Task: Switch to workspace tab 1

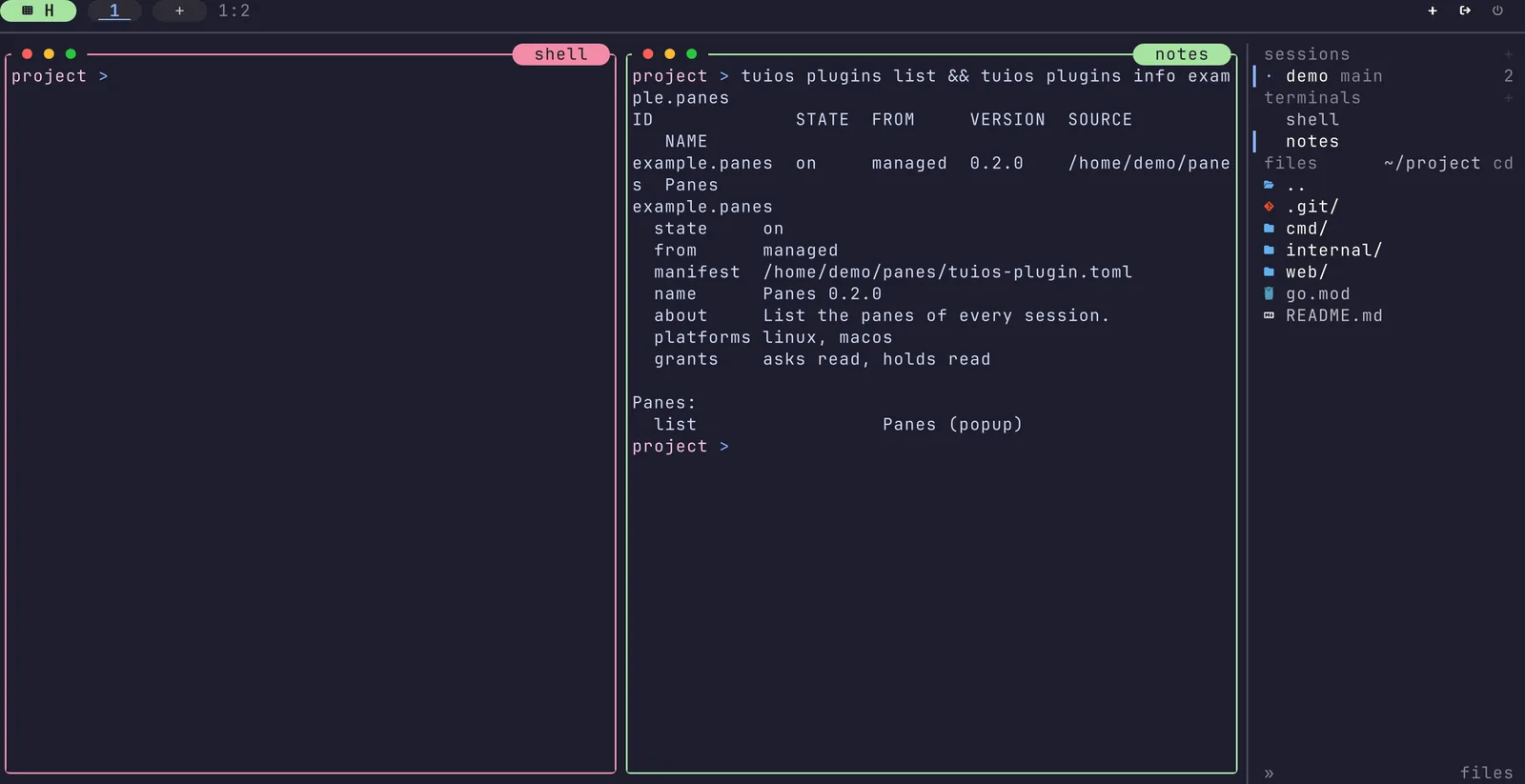Action: click(114, 10)
